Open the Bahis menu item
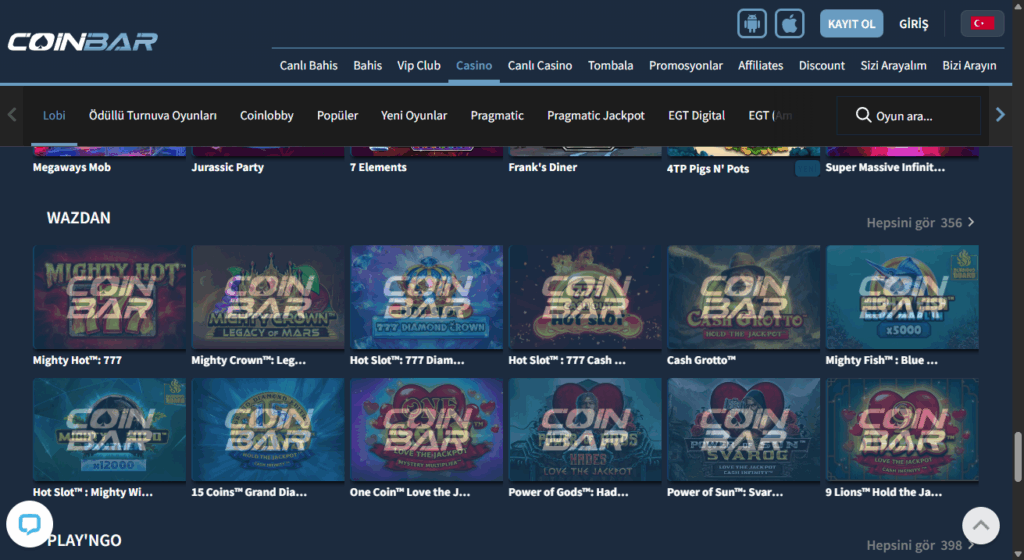Image resolution: width=1024 pixels, height=560 pixels. point(367,65)
